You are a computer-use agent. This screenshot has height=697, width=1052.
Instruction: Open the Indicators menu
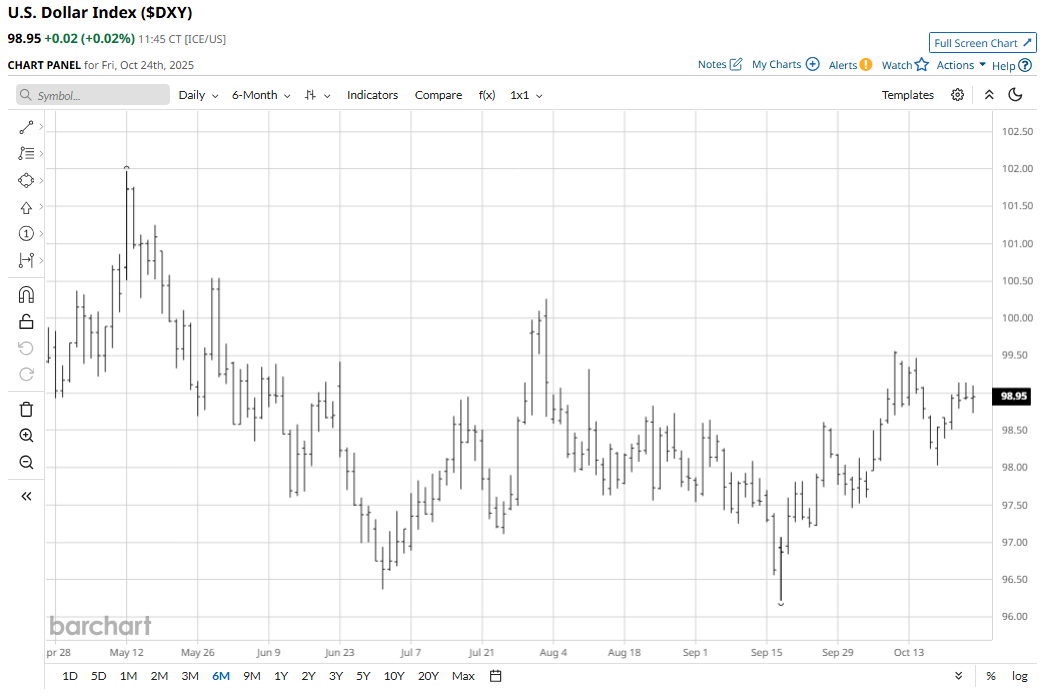(x=372, y=95)
